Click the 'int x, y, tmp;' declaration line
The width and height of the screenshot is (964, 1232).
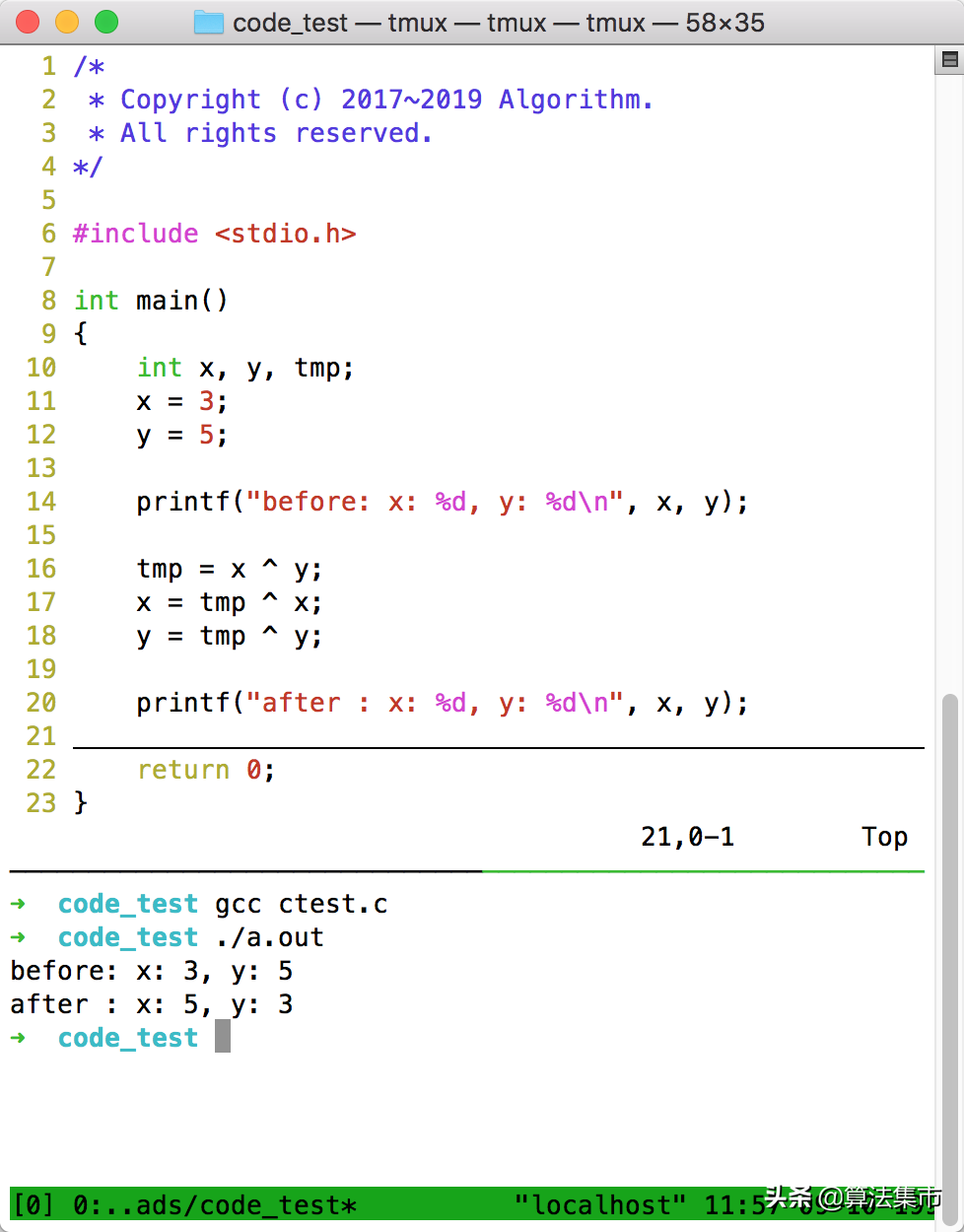click(x=245, y=369)
